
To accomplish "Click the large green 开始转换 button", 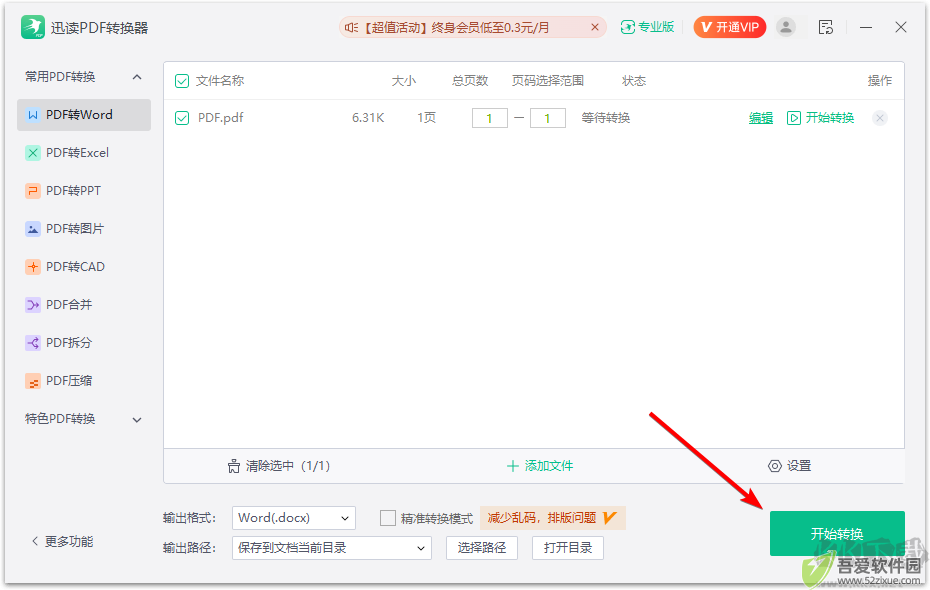I will pos(837,533).
